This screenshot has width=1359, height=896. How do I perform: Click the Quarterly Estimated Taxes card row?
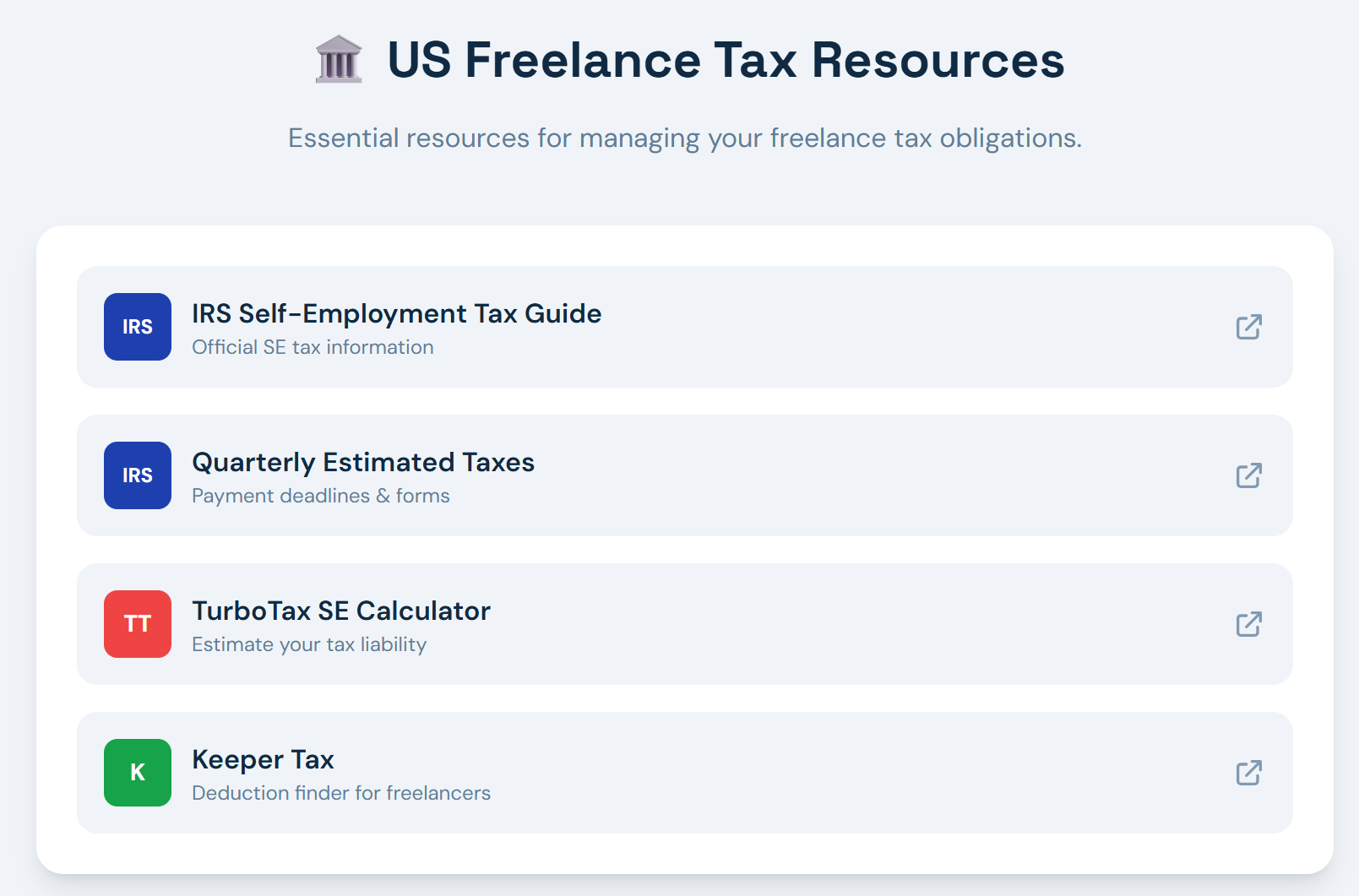[685, 475]
